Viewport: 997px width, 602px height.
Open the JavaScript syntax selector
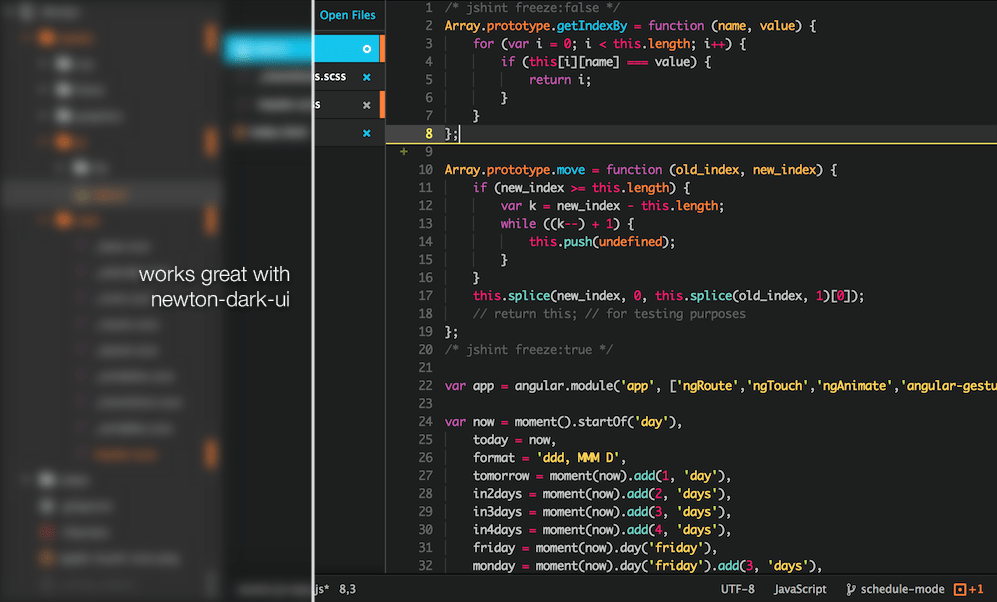[x=799, y=589]
